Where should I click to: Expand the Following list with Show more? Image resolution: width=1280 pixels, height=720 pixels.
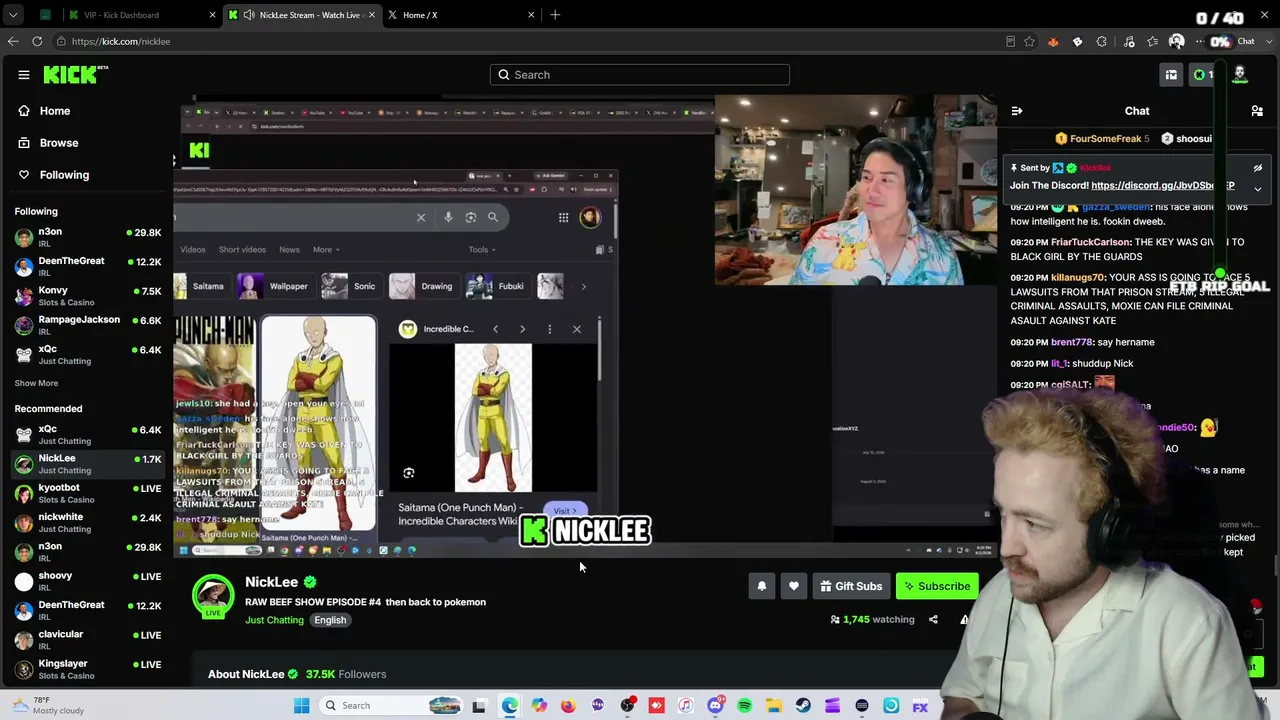click(x=36, y=383)
